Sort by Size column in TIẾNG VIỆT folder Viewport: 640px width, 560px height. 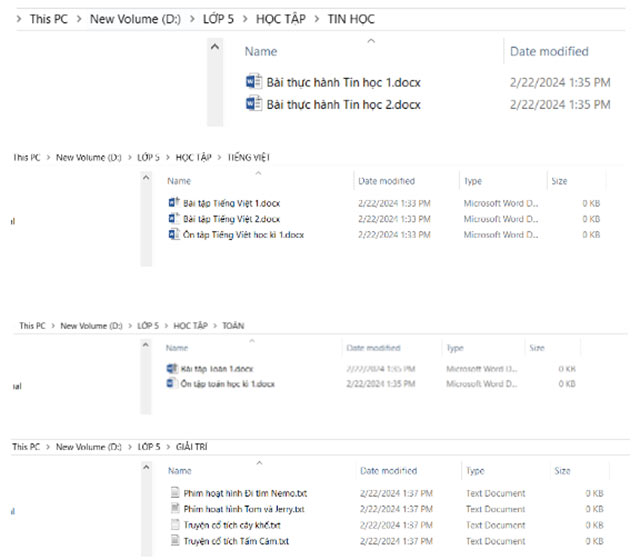[558, 181]
